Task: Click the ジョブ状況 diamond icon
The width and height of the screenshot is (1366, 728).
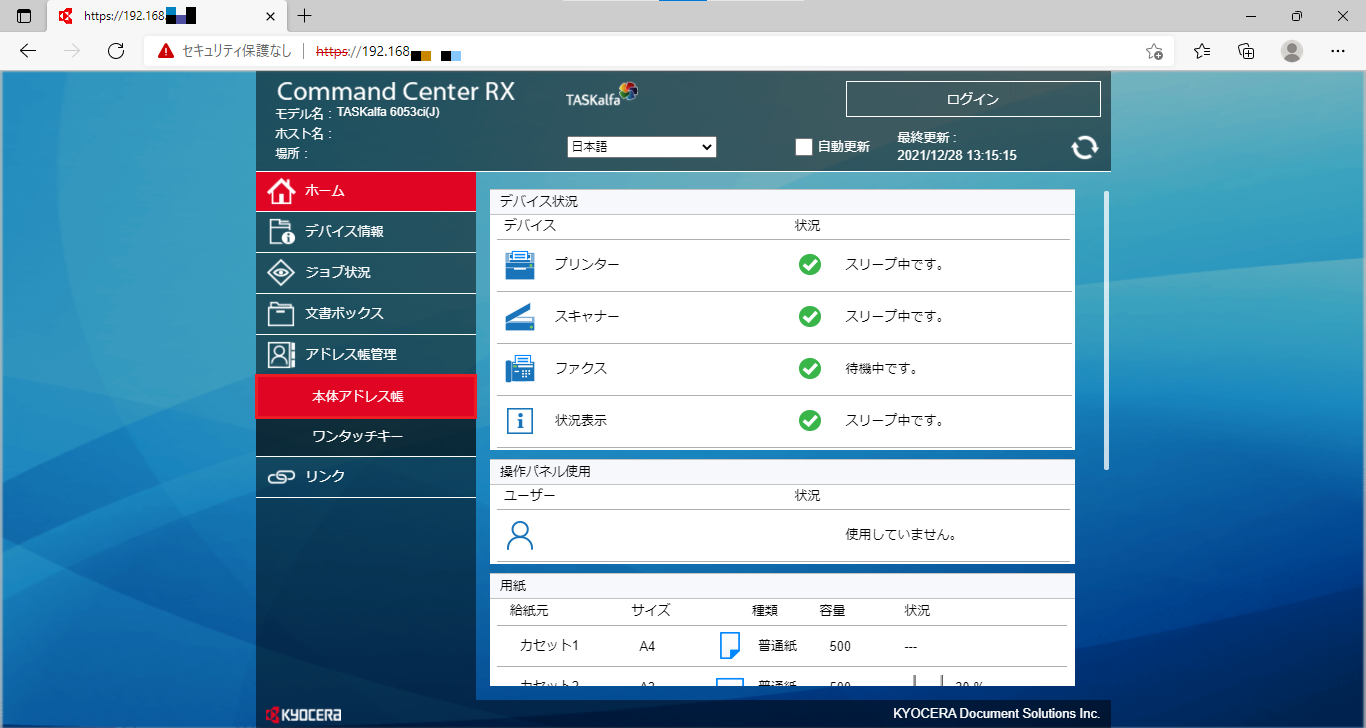Action: (x=281, y=272)
